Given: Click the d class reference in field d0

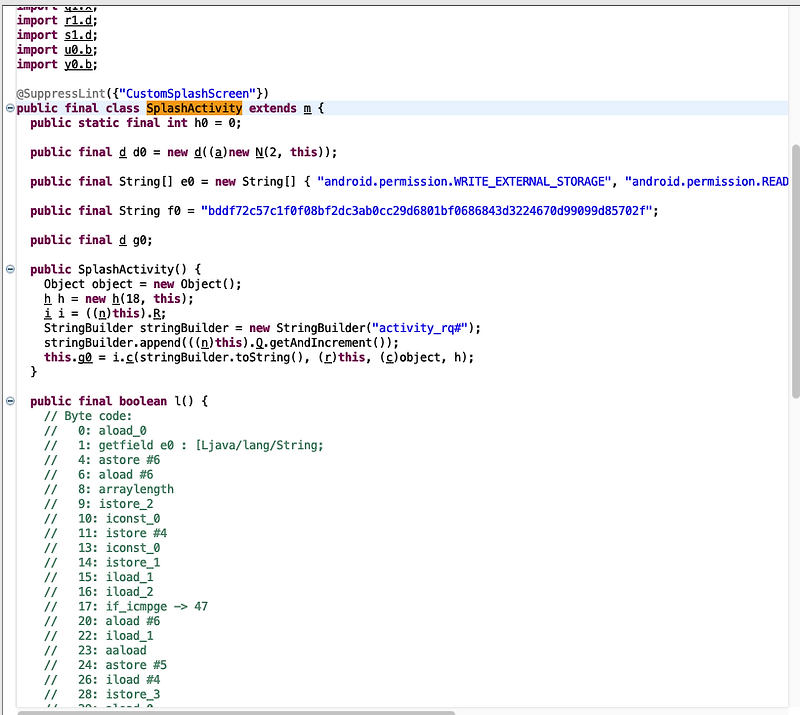Looking at the screenshot, I should point(122,151).
